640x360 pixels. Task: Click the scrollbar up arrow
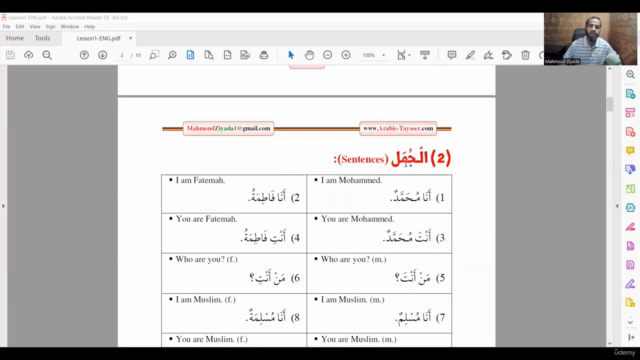(610, 69)
